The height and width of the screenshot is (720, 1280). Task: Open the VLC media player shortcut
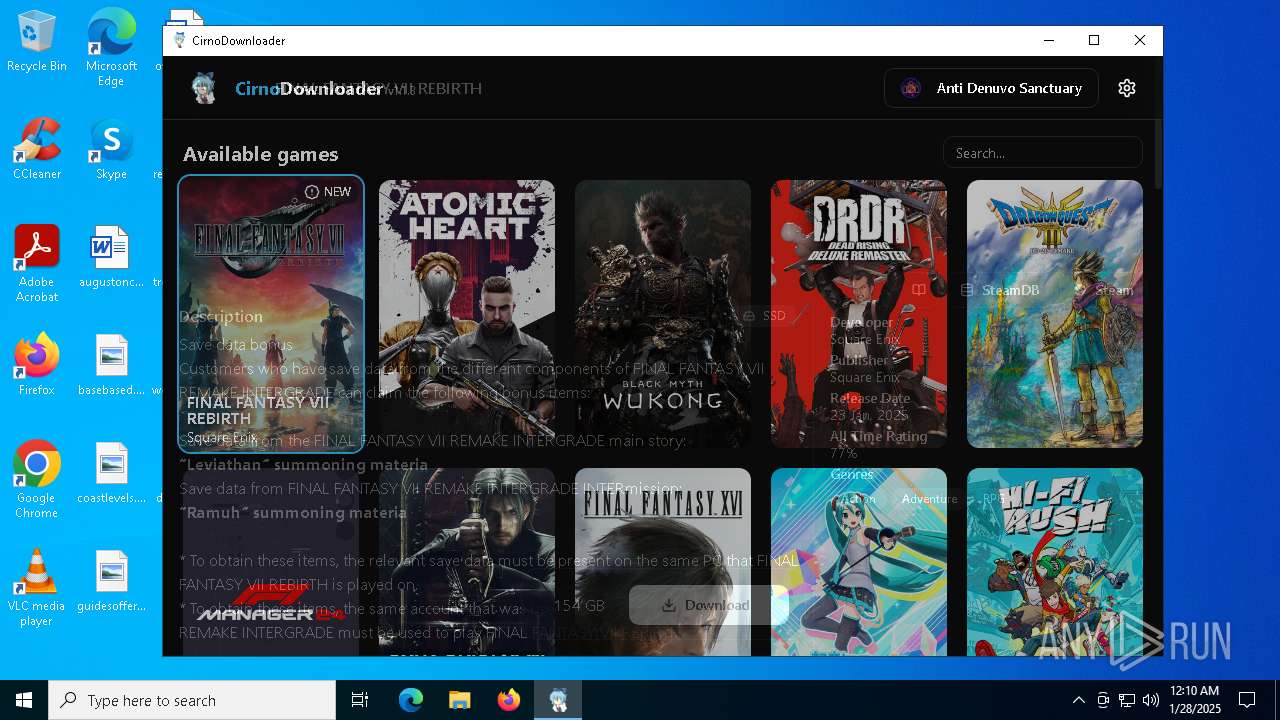[37, 588]
